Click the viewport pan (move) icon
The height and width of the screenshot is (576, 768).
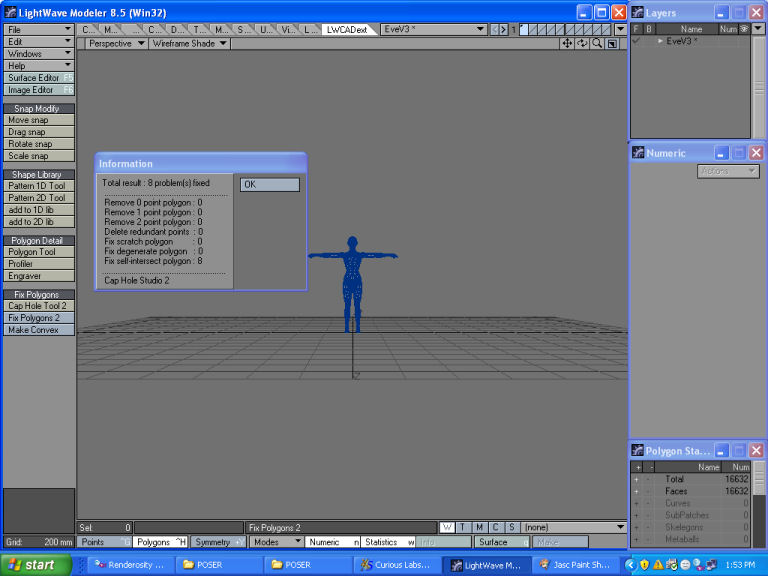coord(567,44)
